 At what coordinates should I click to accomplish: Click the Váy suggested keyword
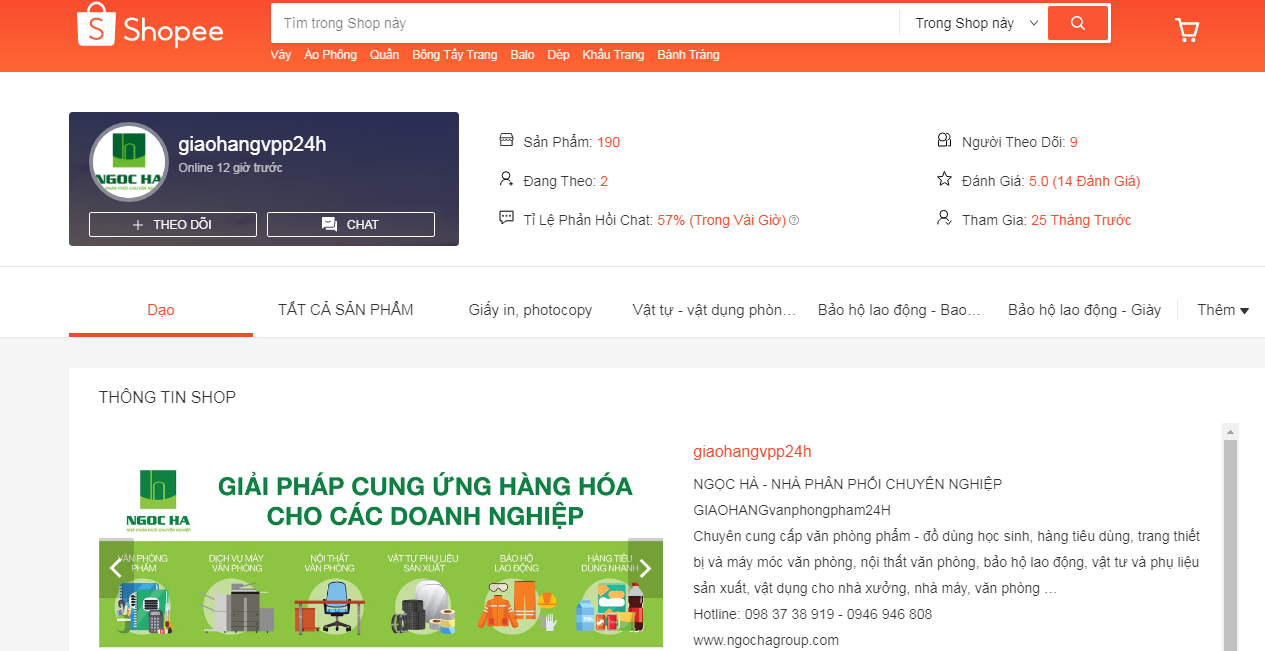click(x=281, y=55)
